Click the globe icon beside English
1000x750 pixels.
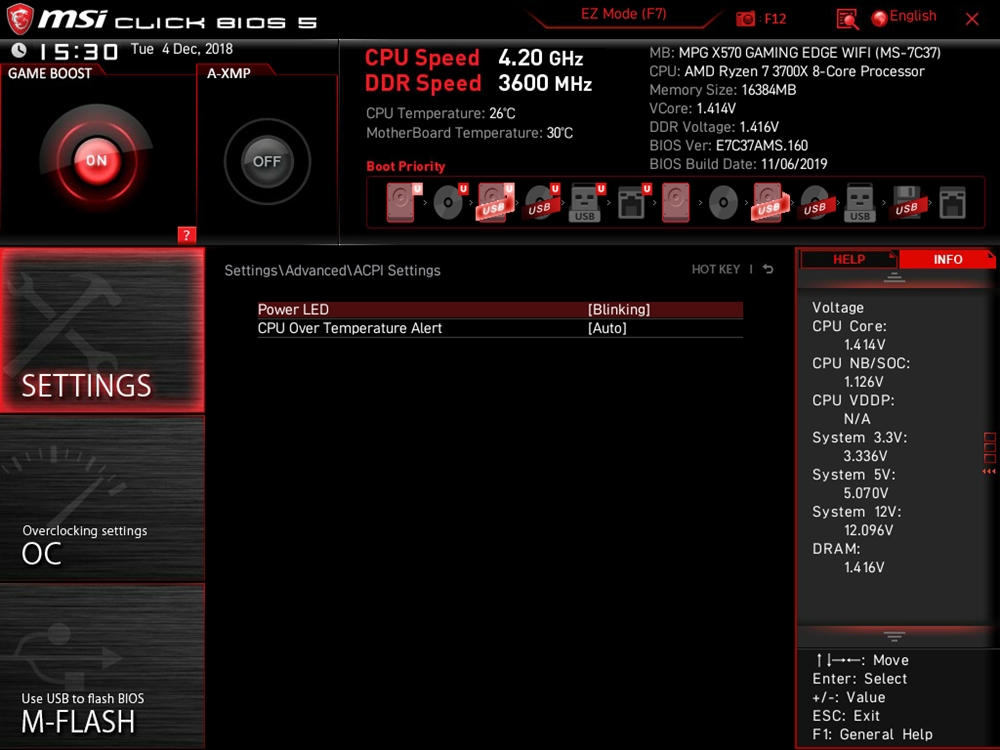[879, 18]
